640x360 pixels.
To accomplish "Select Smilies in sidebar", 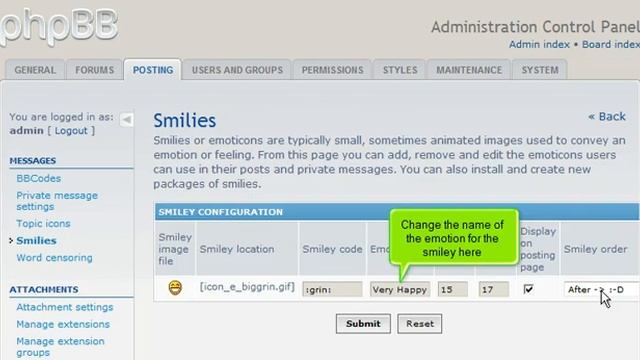I will (36, 241).
